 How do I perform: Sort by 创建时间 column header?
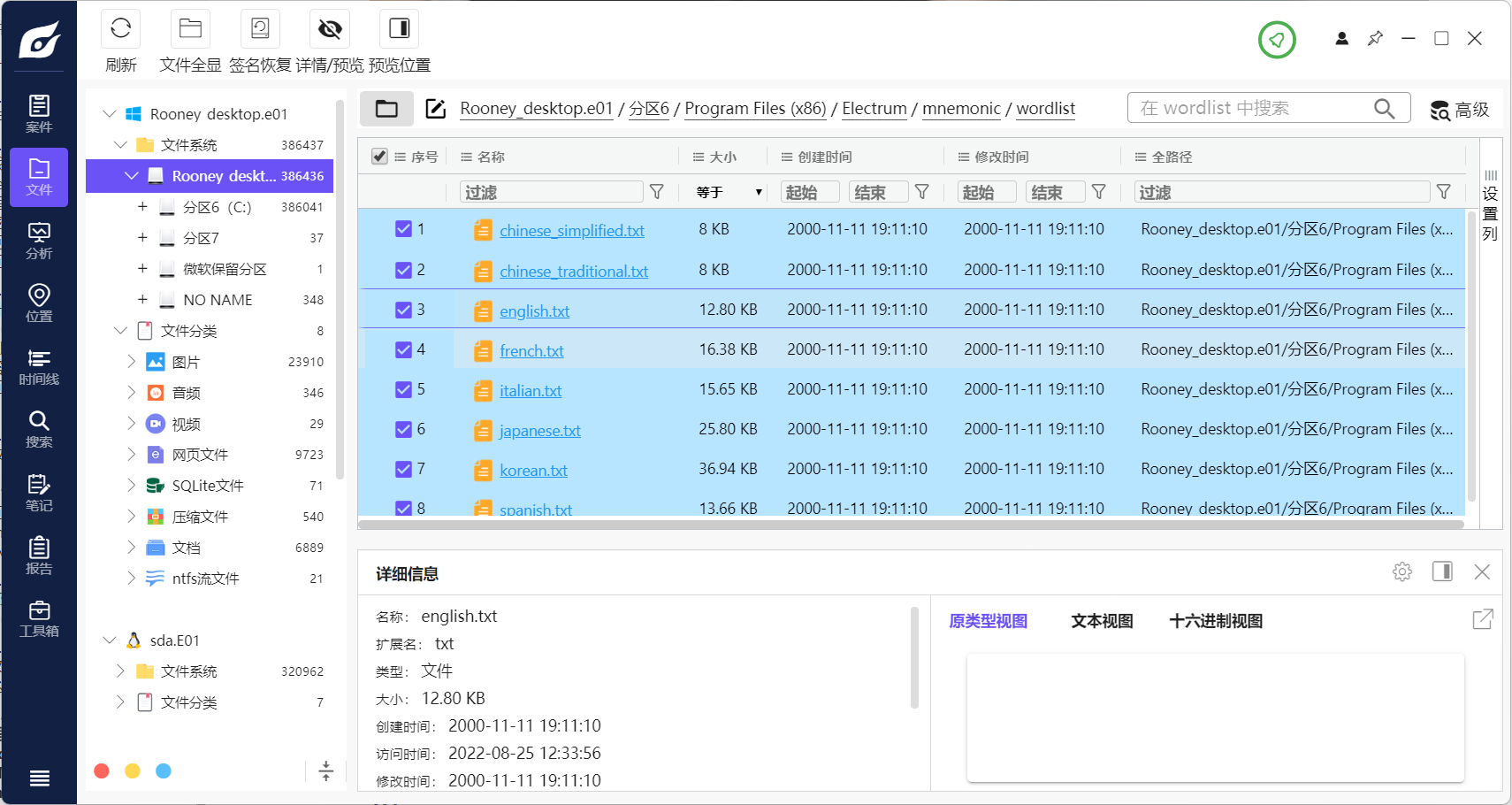[x=825, y=157]
